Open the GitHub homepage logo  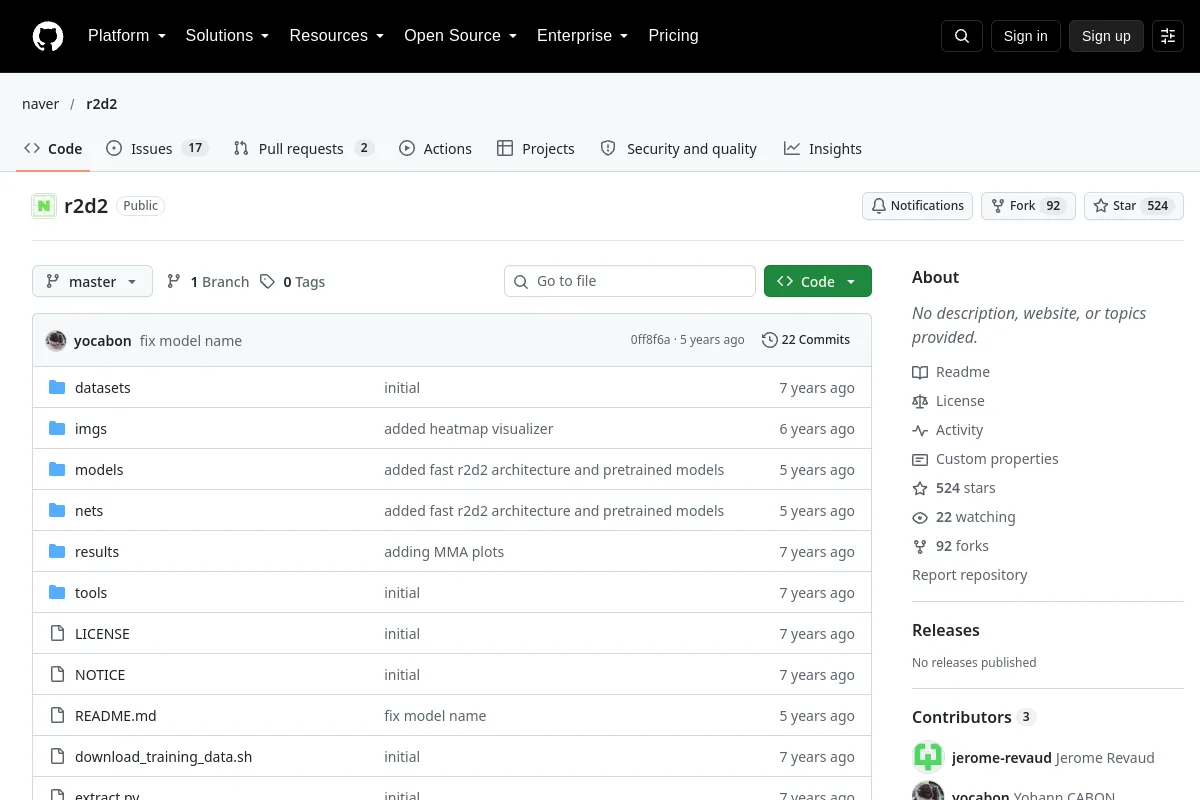[48, 36]
